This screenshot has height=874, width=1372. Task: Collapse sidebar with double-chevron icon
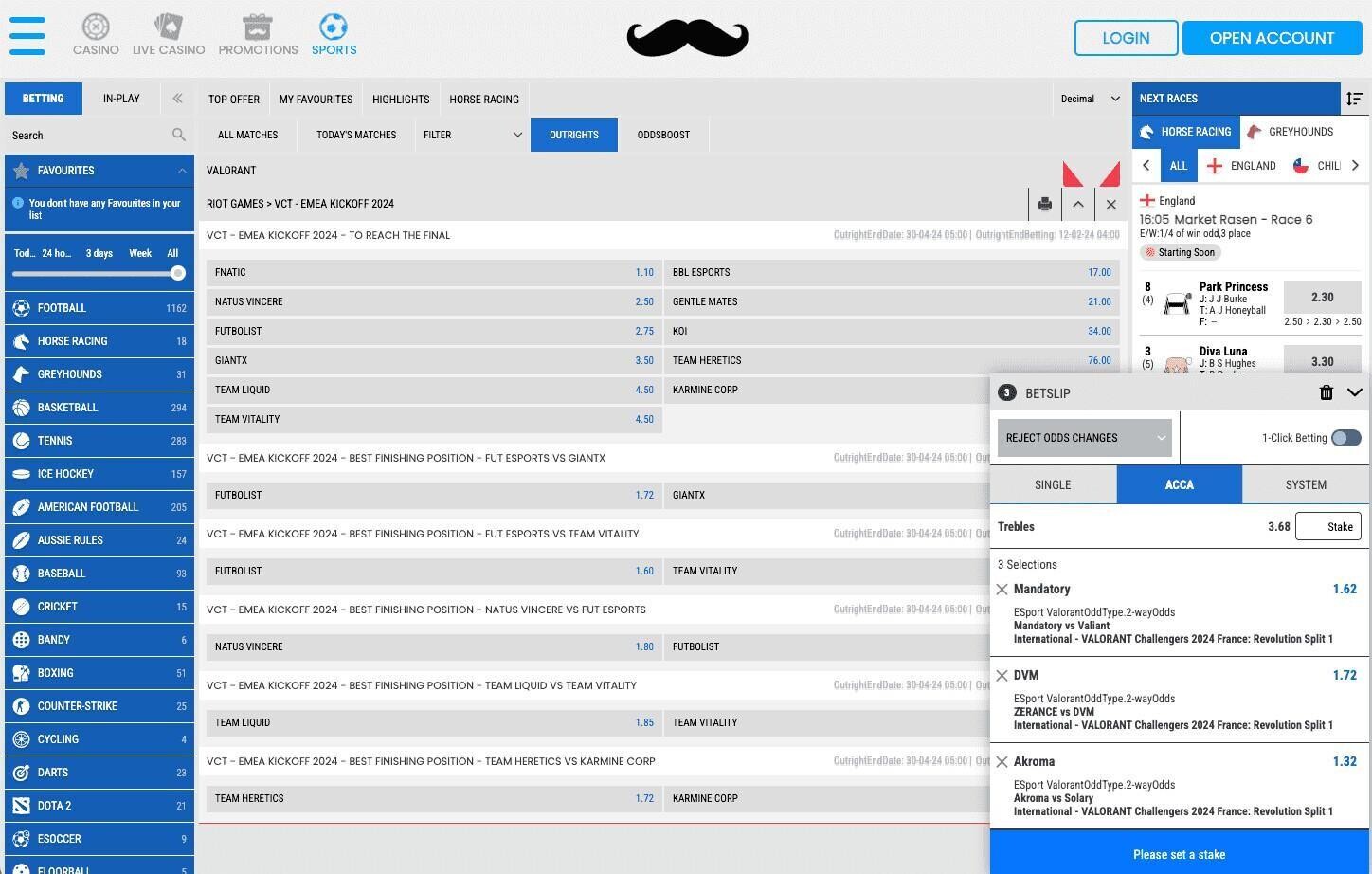pos(177,98)
